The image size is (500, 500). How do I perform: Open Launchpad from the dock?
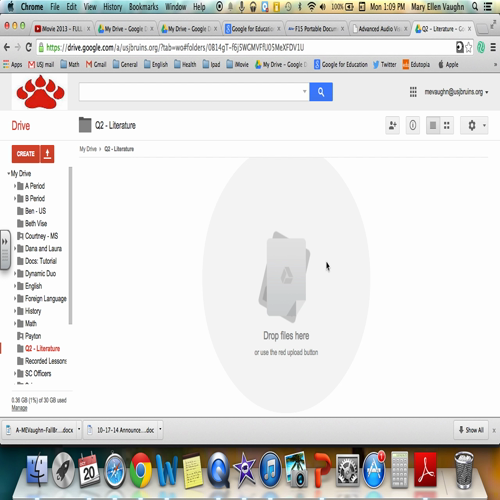click(63, 470)
